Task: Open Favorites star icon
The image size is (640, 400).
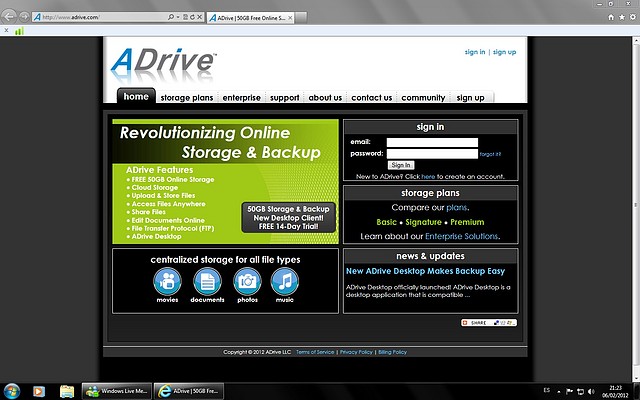Action: tap(622, 17)
